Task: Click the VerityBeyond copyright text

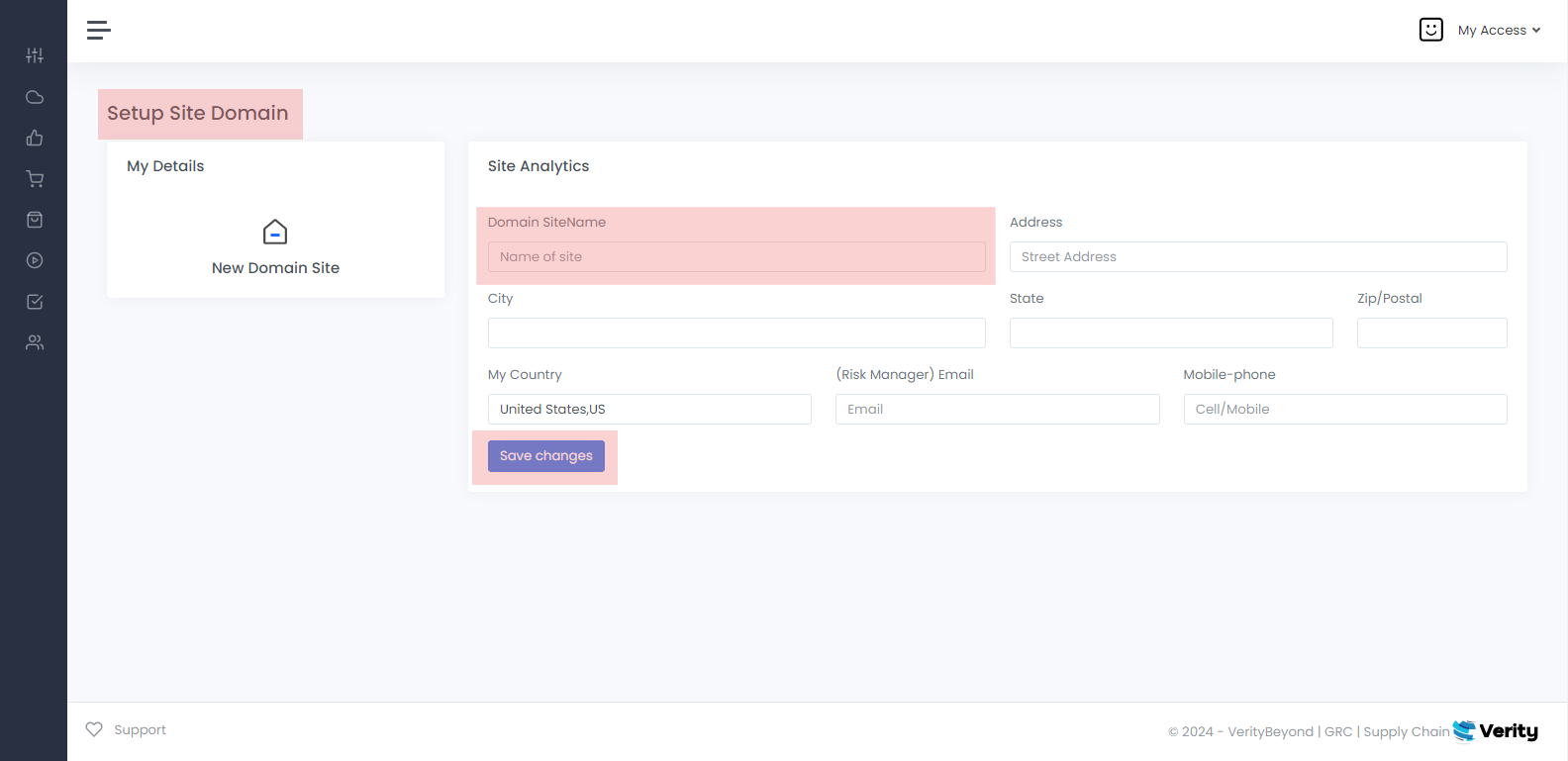Action: [1309, 731]
